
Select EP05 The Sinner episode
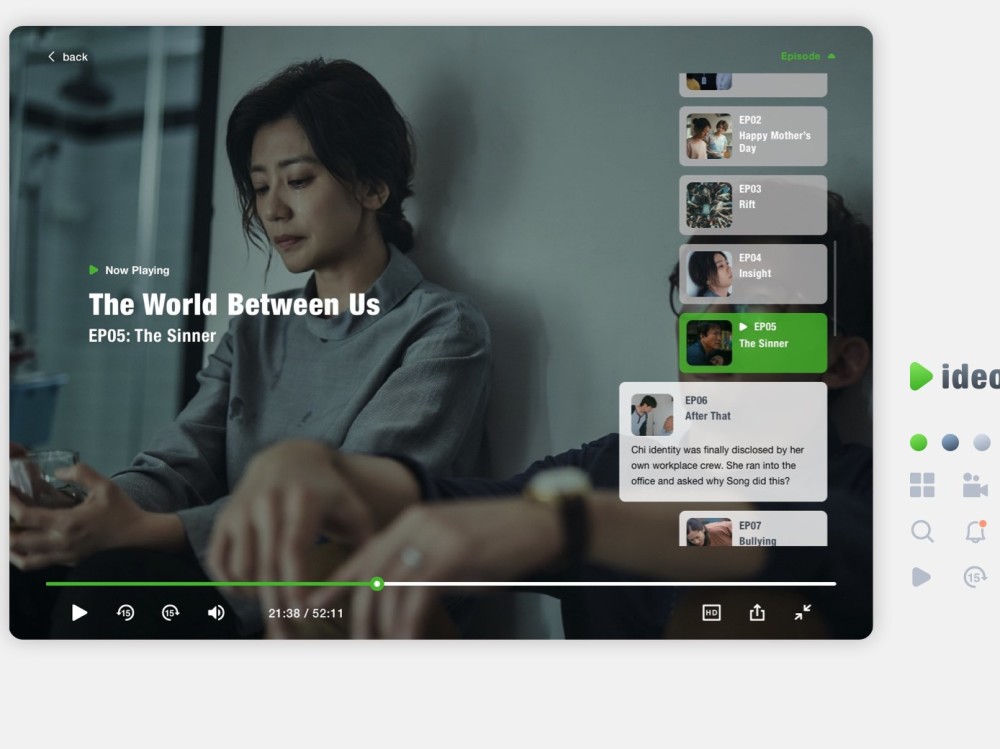coord(753,343)
